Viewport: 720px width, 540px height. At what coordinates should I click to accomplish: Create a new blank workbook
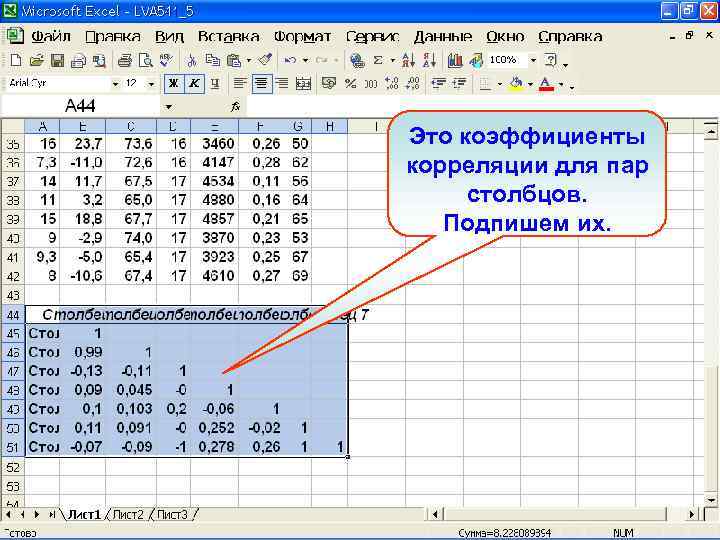click(16, 60)
